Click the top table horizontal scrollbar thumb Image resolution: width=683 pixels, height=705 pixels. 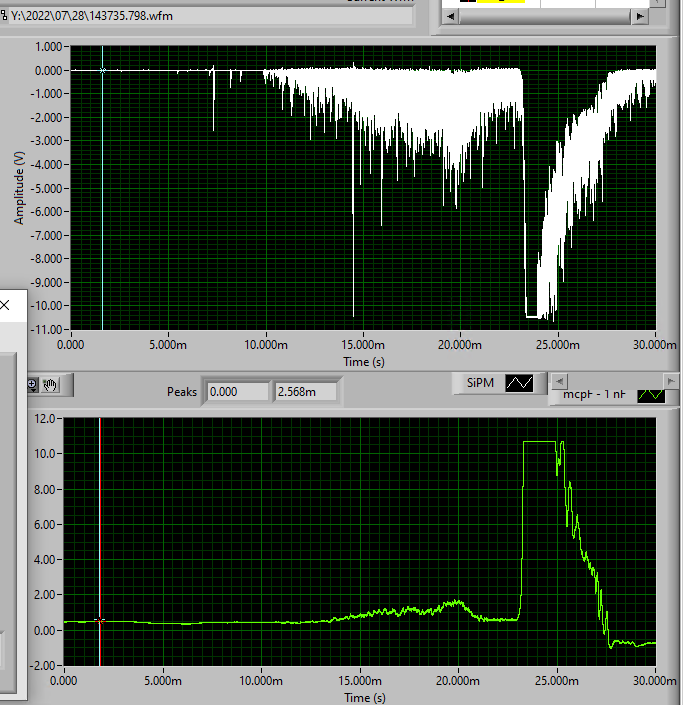(x=545, y=17)
